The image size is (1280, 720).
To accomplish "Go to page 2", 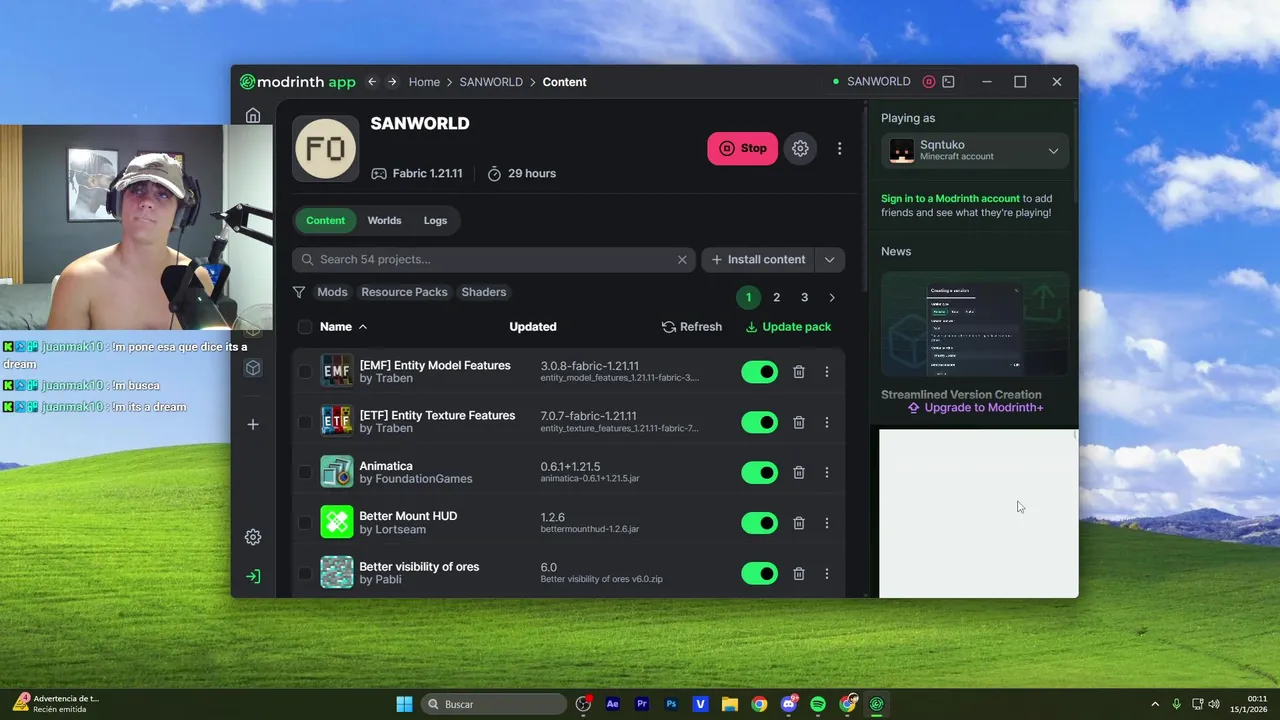I will click(x=776, y=298).
